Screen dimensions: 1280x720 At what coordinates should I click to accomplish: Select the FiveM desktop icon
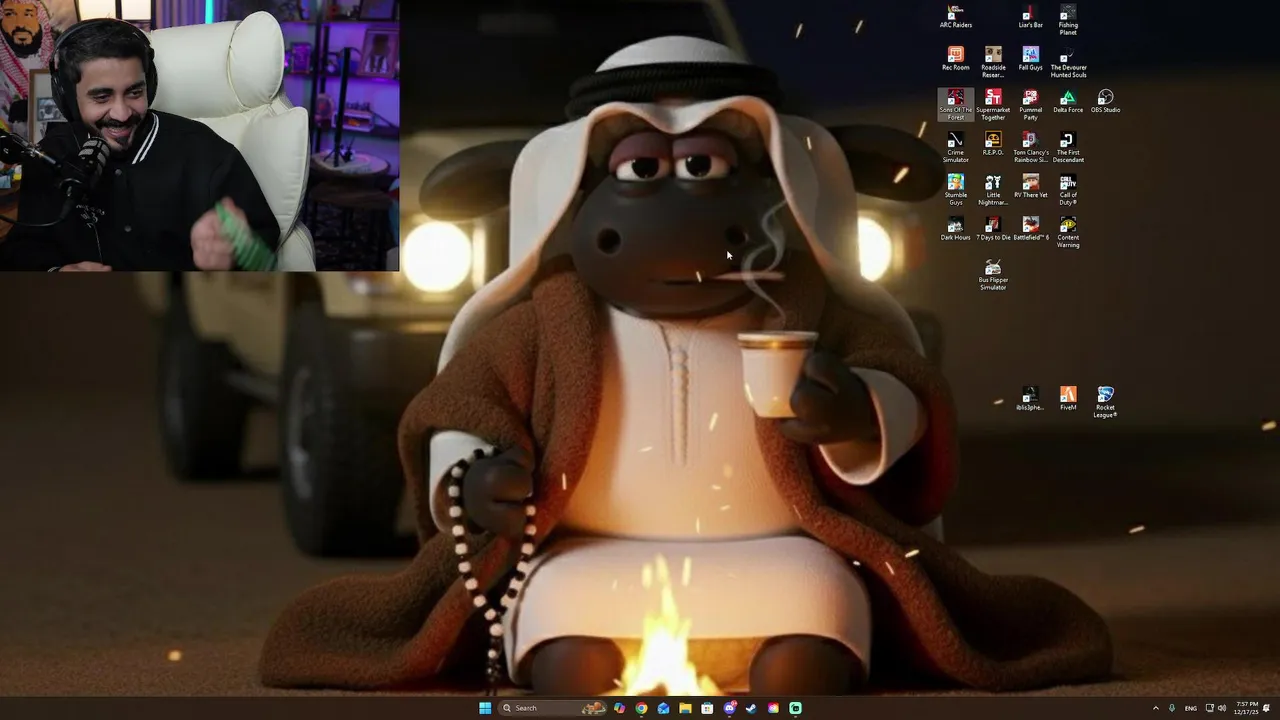[1068, 399]
